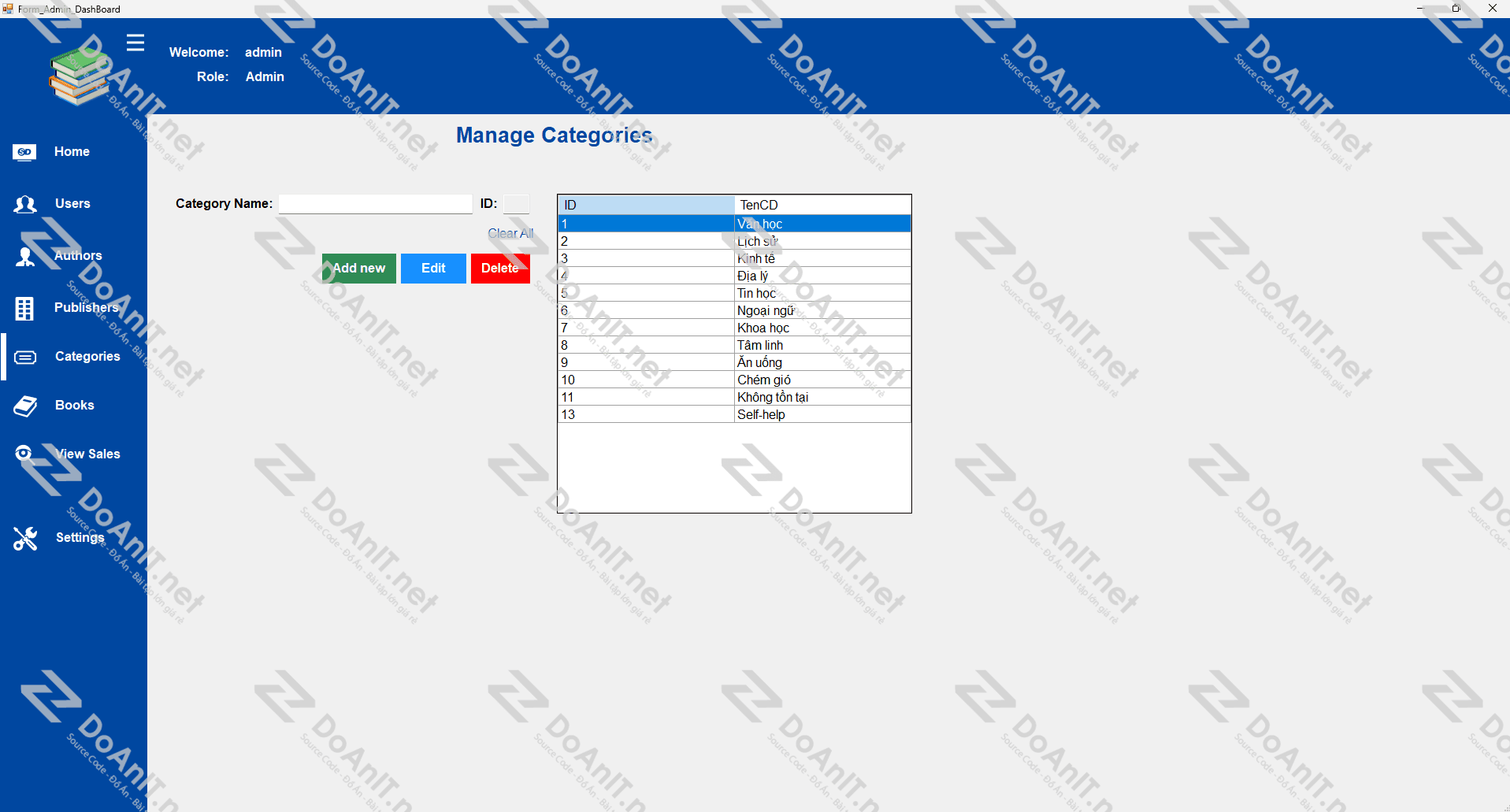Go to the Publishers page
The height and width of the screenshot is (812, 1510).
point(86,307)
